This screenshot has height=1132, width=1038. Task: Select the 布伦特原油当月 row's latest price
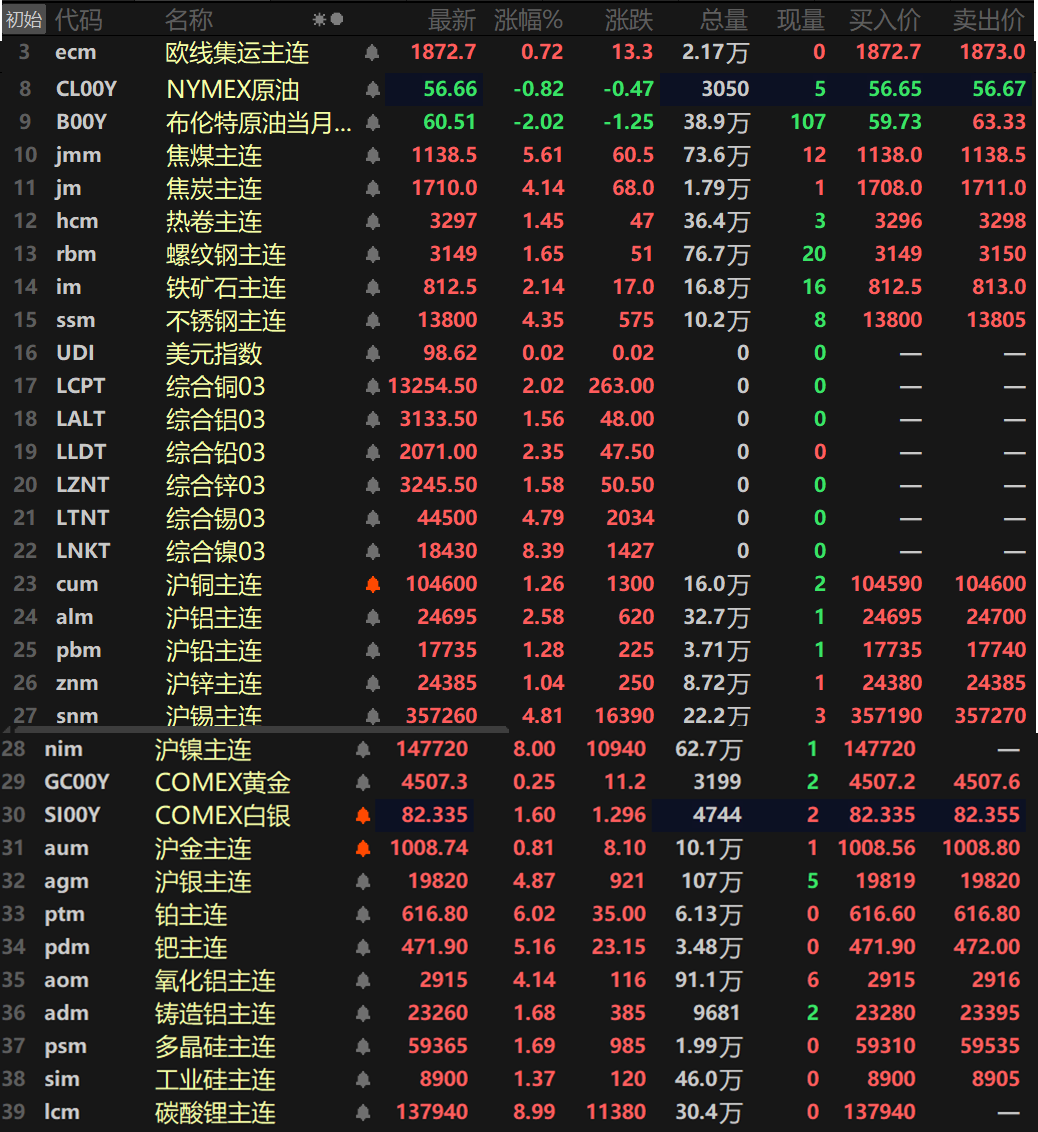point(450,123)
